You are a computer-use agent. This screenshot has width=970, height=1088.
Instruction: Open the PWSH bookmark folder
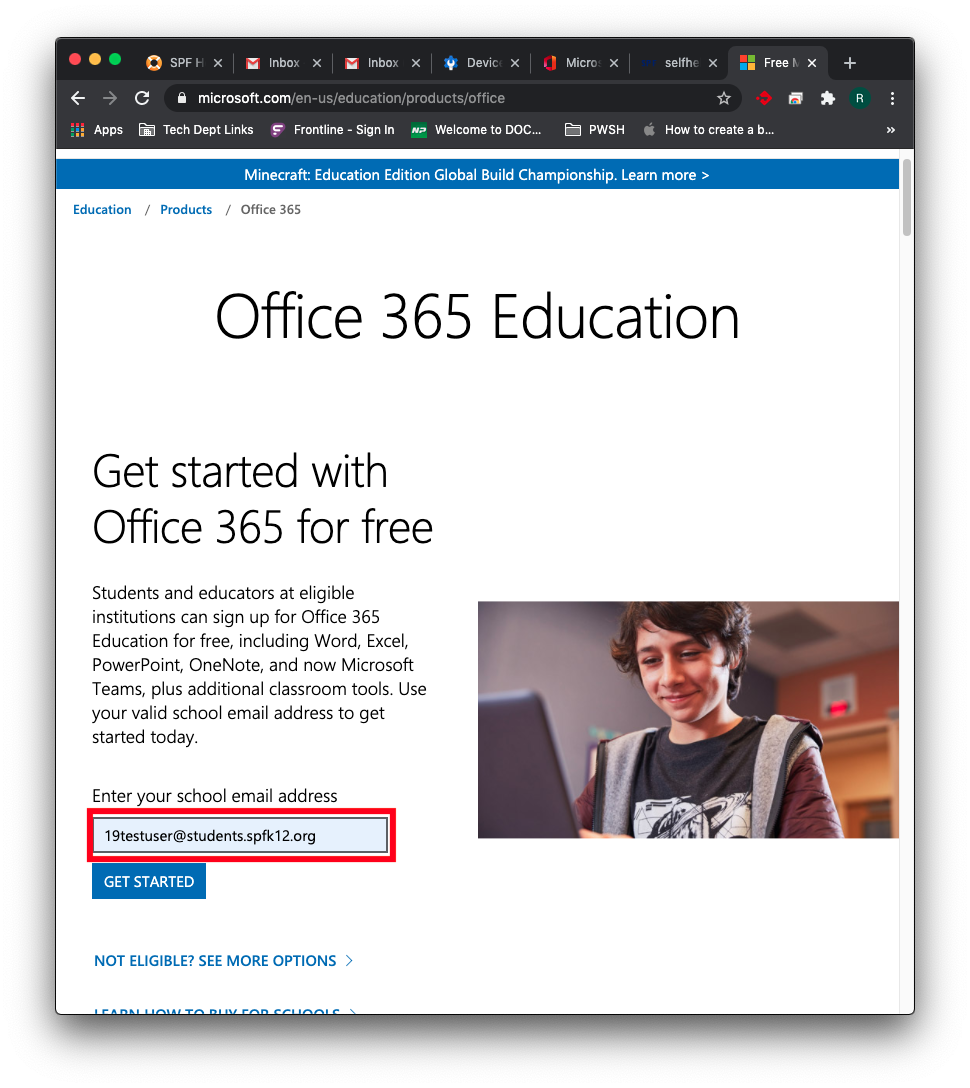point(595,129)
